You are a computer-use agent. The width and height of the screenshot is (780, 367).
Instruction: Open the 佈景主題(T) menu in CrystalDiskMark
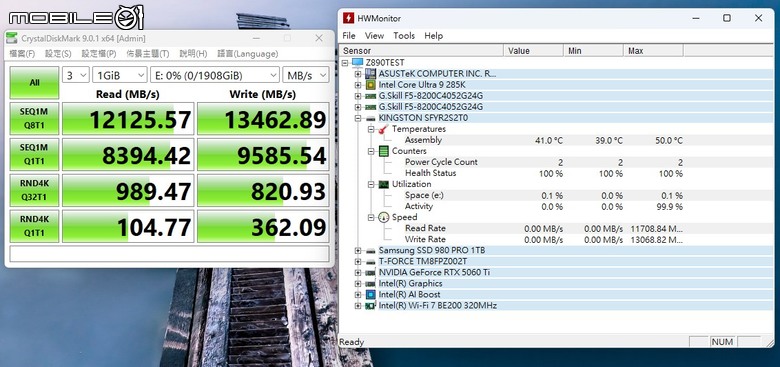(147, 54)
